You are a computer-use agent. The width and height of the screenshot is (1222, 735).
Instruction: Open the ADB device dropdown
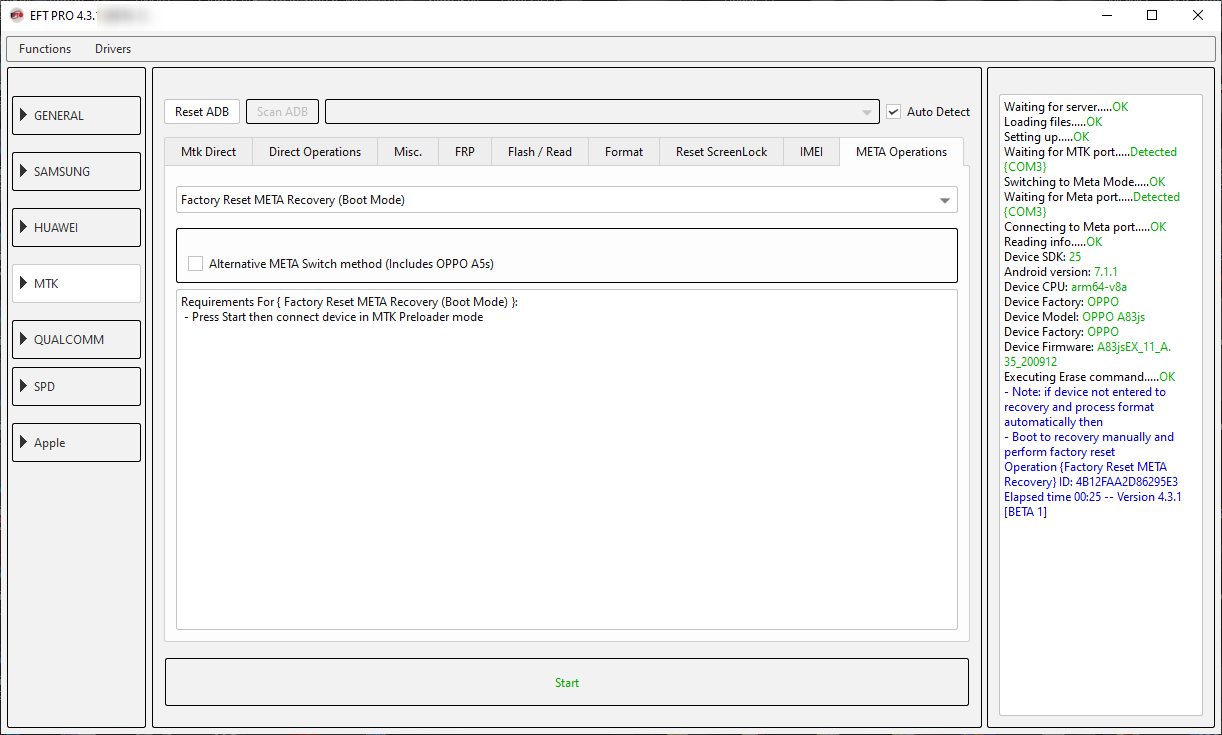pyautogui.click(x=602, y=112)
